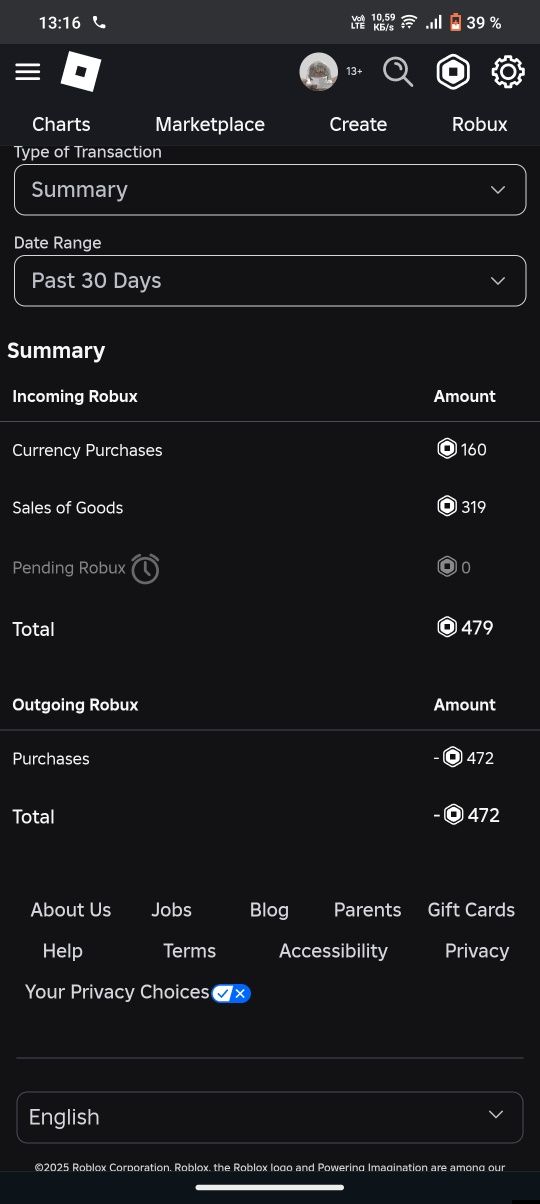Open the Robux balance icon
540x1204 pixels.
point(454,72)
